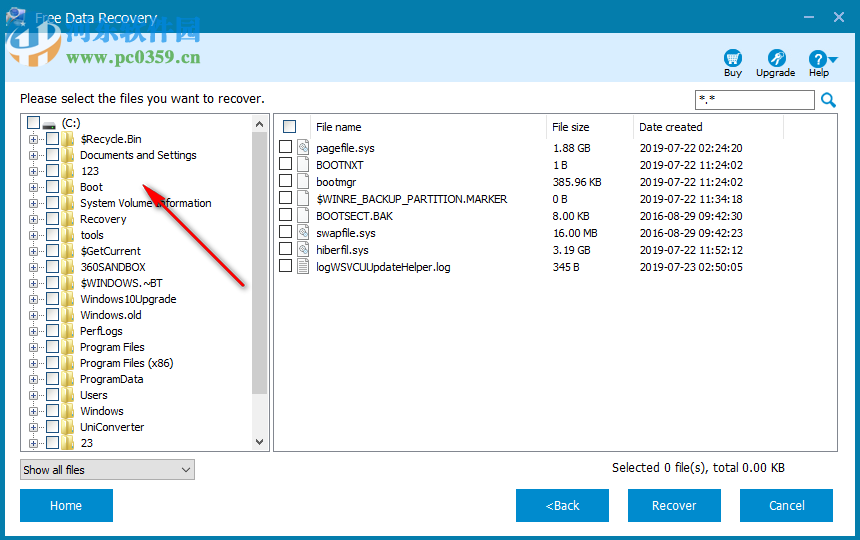Image resolution: width=860 pixels, height=540 pixels.
Task: Expand the Users folder node
Action: [x=33, y=395]
